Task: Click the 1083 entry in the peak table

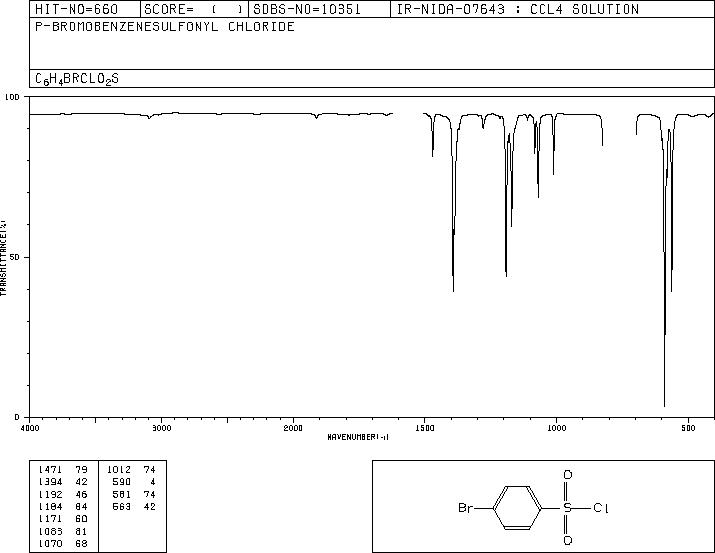Action: point(51,531)
